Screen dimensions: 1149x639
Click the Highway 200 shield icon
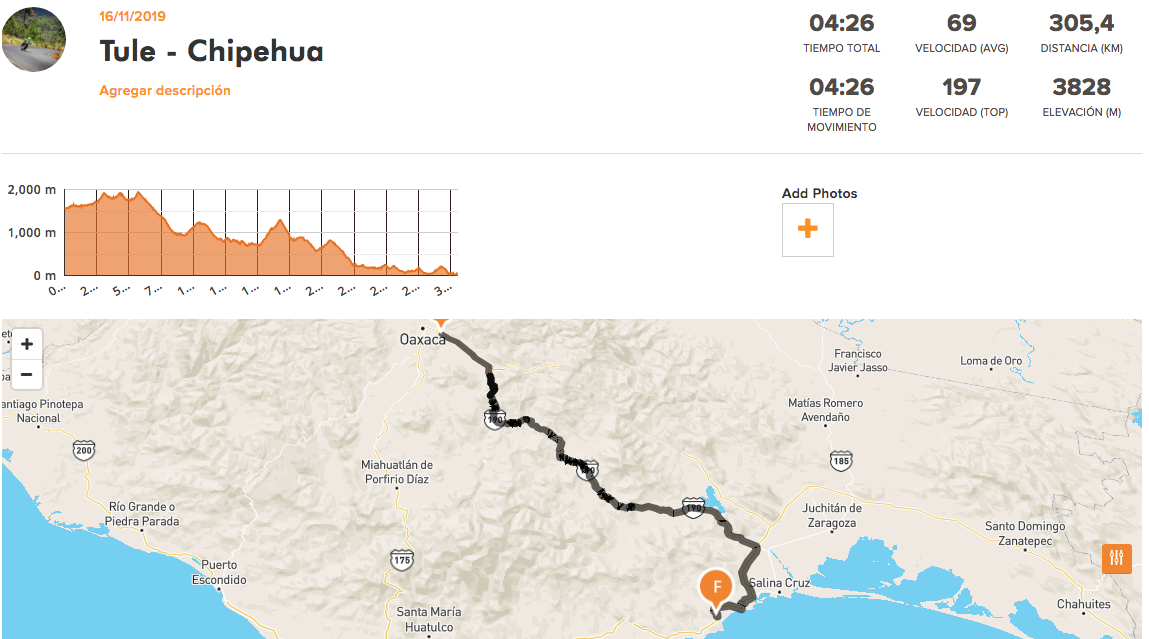pyautogui.click(x=84, y=450)
